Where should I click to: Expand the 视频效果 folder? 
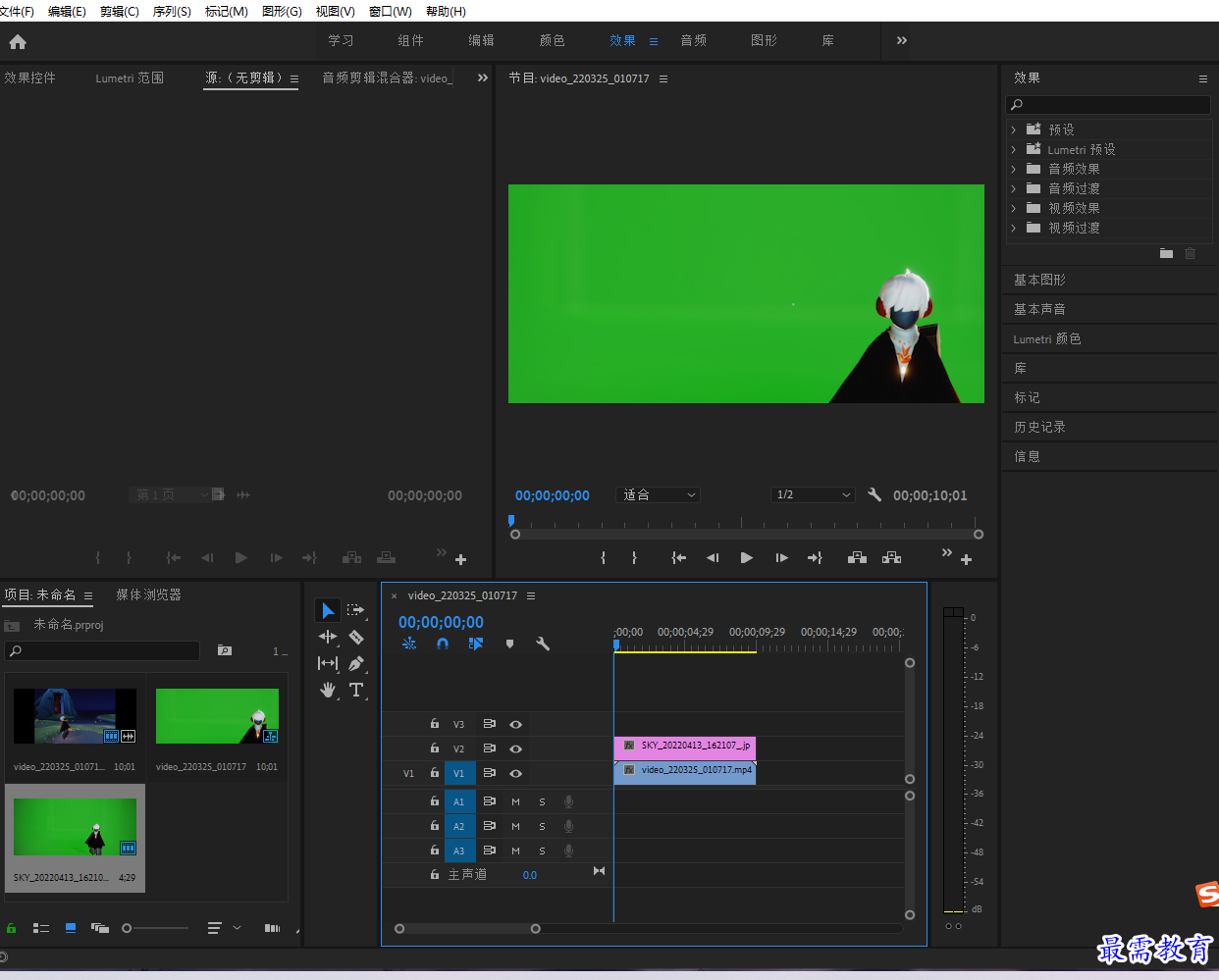[1014, 208]
